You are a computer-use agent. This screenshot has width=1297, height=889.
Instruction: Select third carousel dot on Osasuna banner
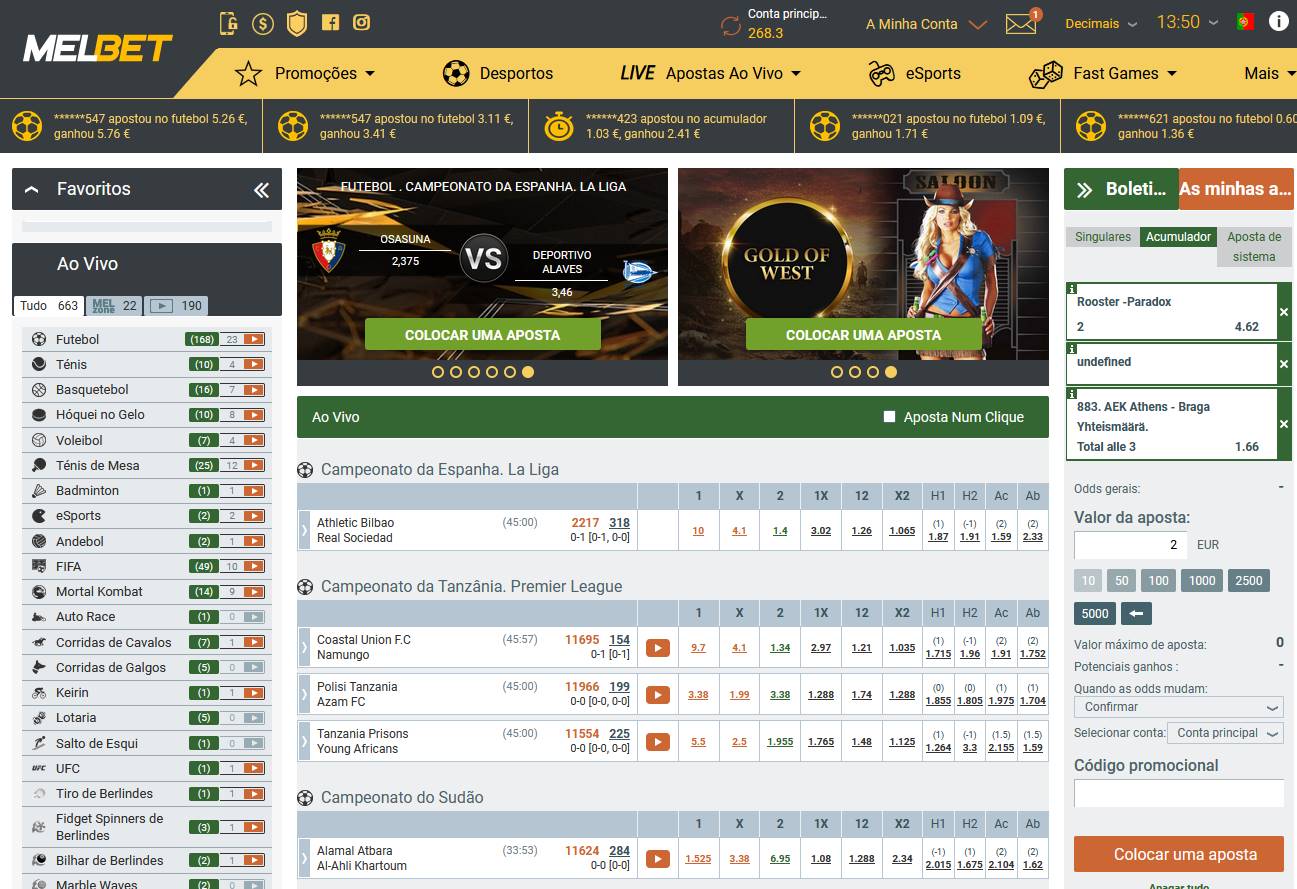click(x=474, y=372)
